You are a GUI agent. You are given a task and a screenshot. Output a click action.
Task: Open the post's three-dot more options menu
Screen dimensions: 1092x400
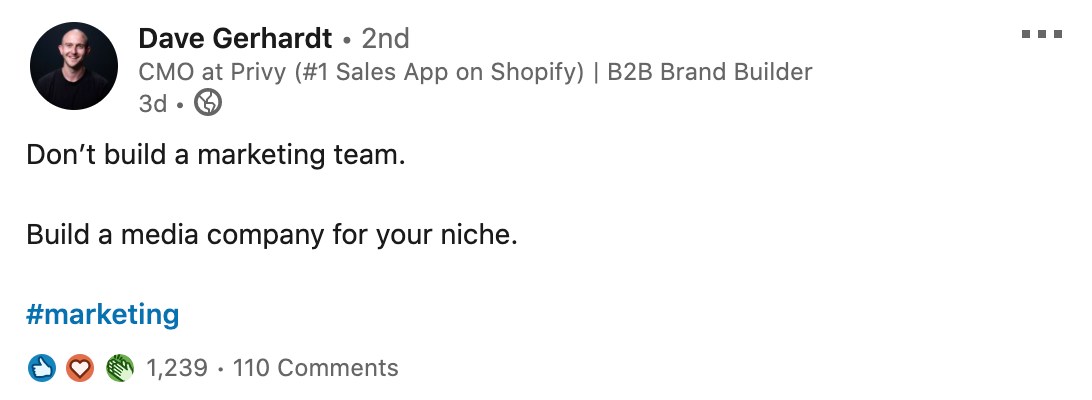pos(1042,33)
